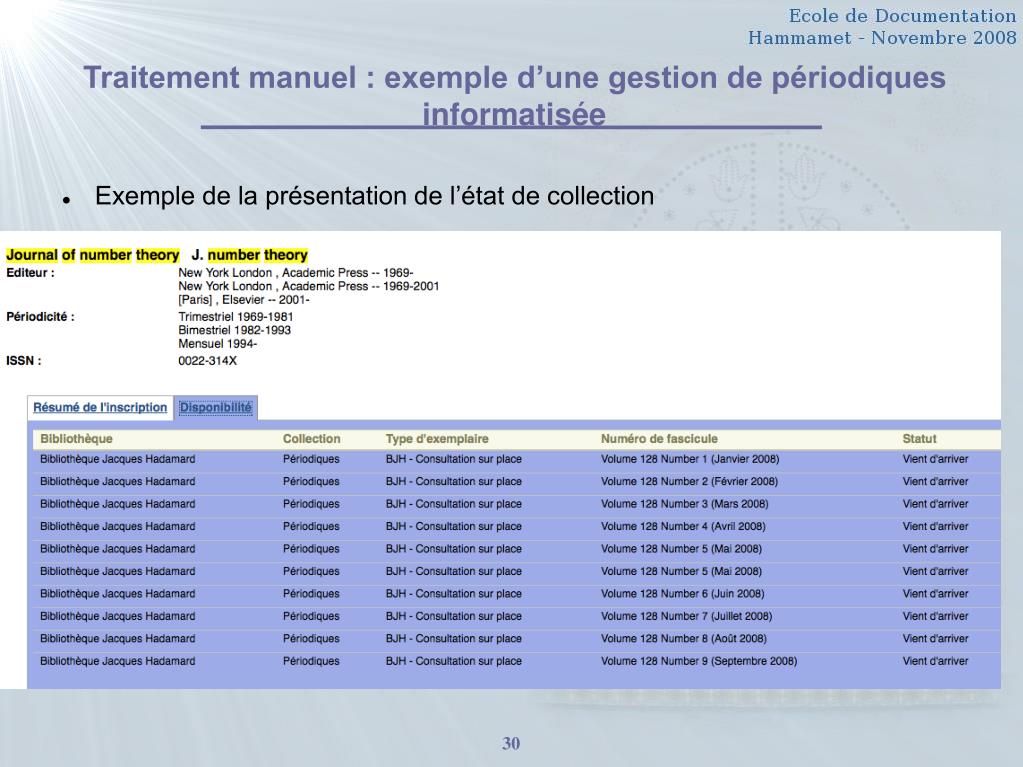Viewport: 1023px width, 767px height.
Task: Select Volume 128 Number 8 (Août 2008)
Action: click(684, 639)
